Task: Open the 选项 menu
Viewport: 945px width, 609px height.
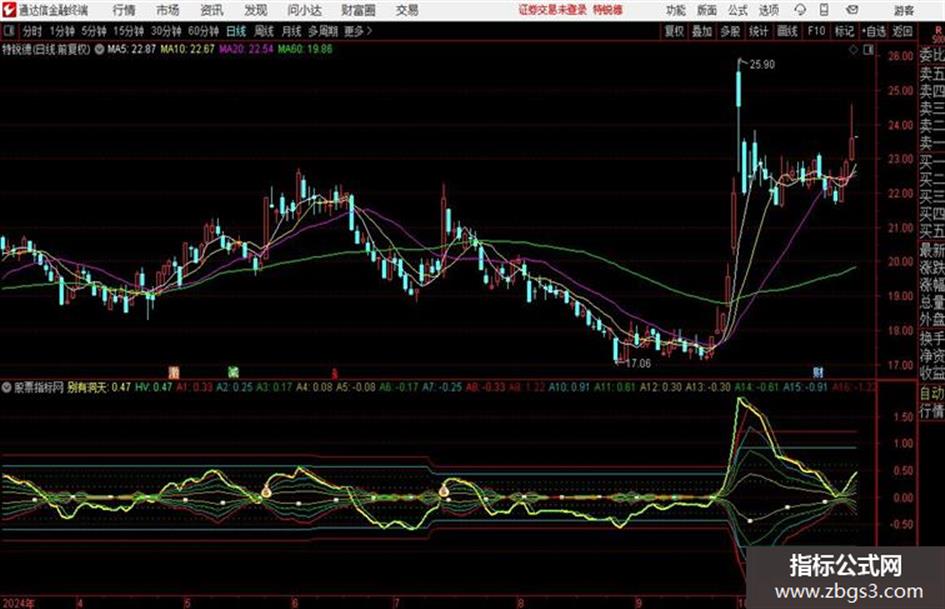Action: (x=768, y=10)
